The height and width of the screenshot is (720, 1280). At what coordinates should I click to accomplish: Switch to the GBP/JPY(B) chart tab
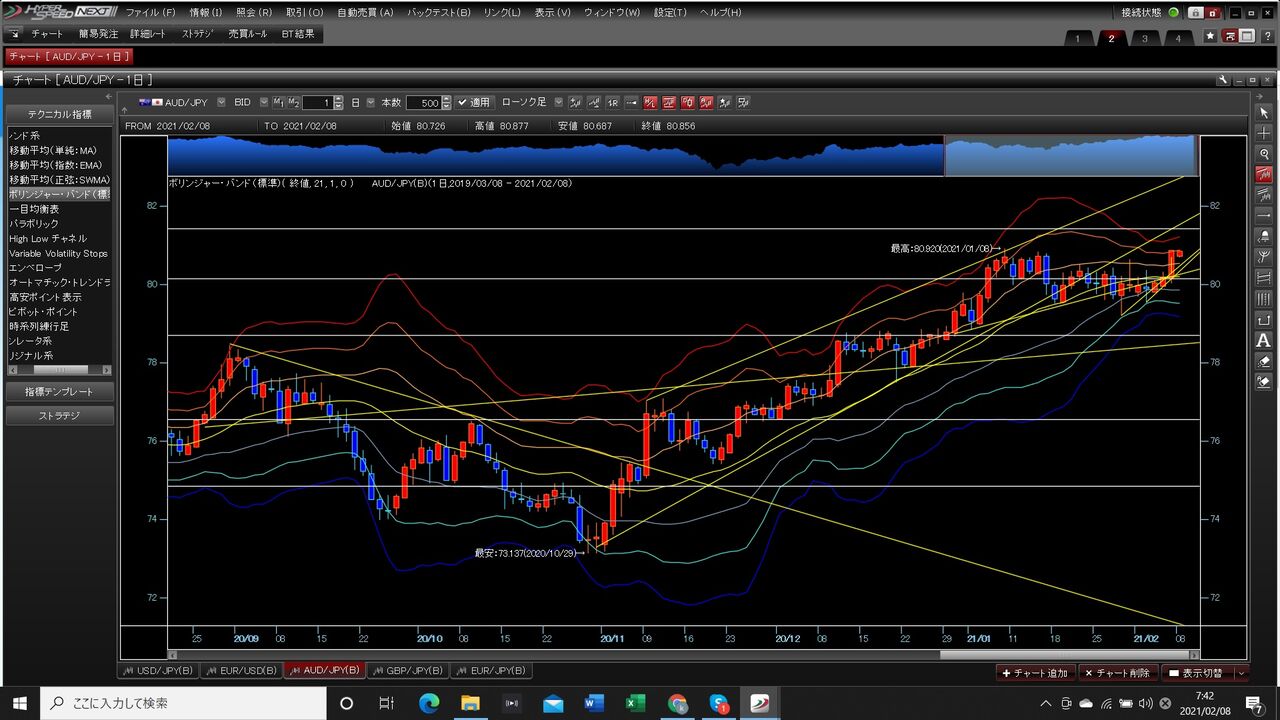point(407,670)
